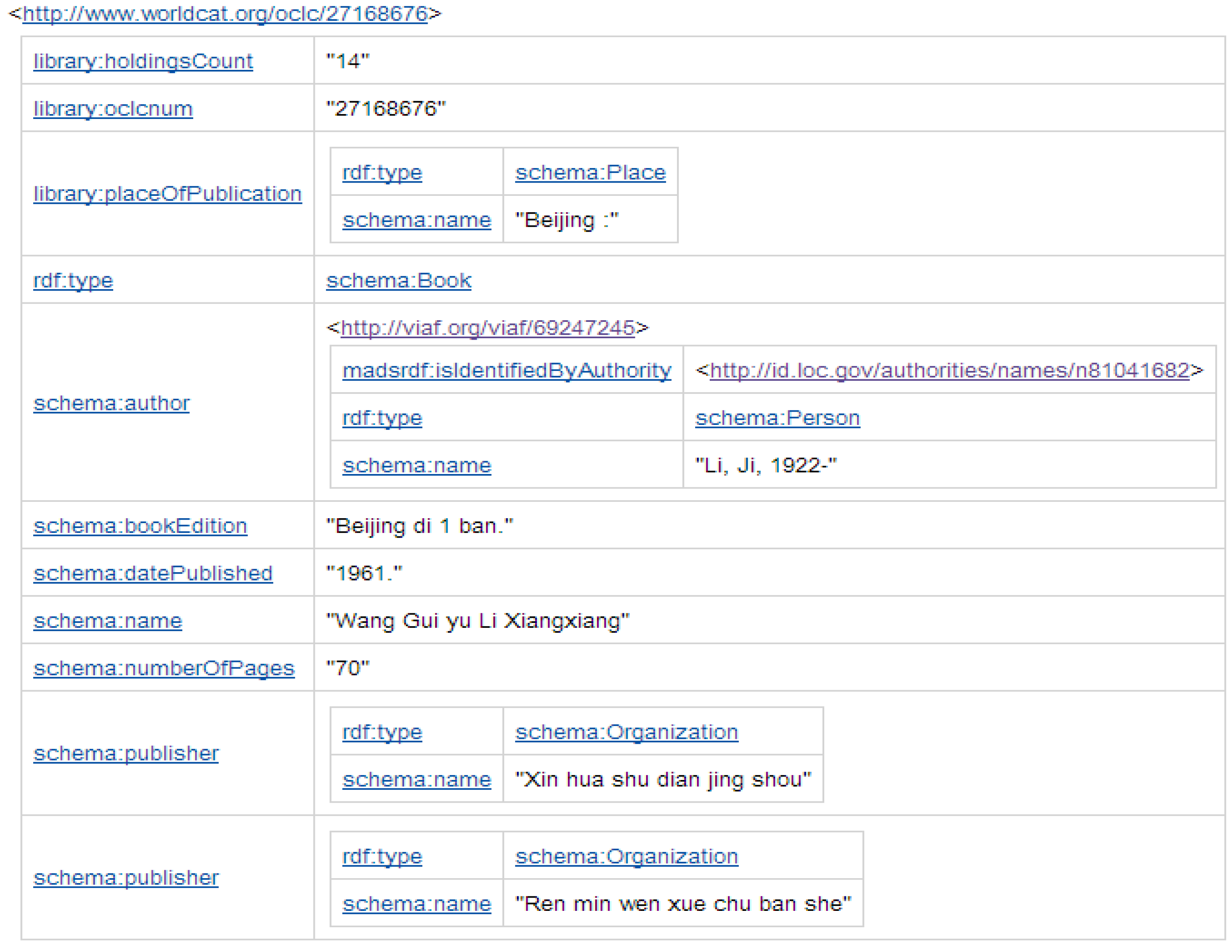This screenshot has height=952, width=1232.
Task: Open the library:oclcnum property link
Action: [113, 108]
